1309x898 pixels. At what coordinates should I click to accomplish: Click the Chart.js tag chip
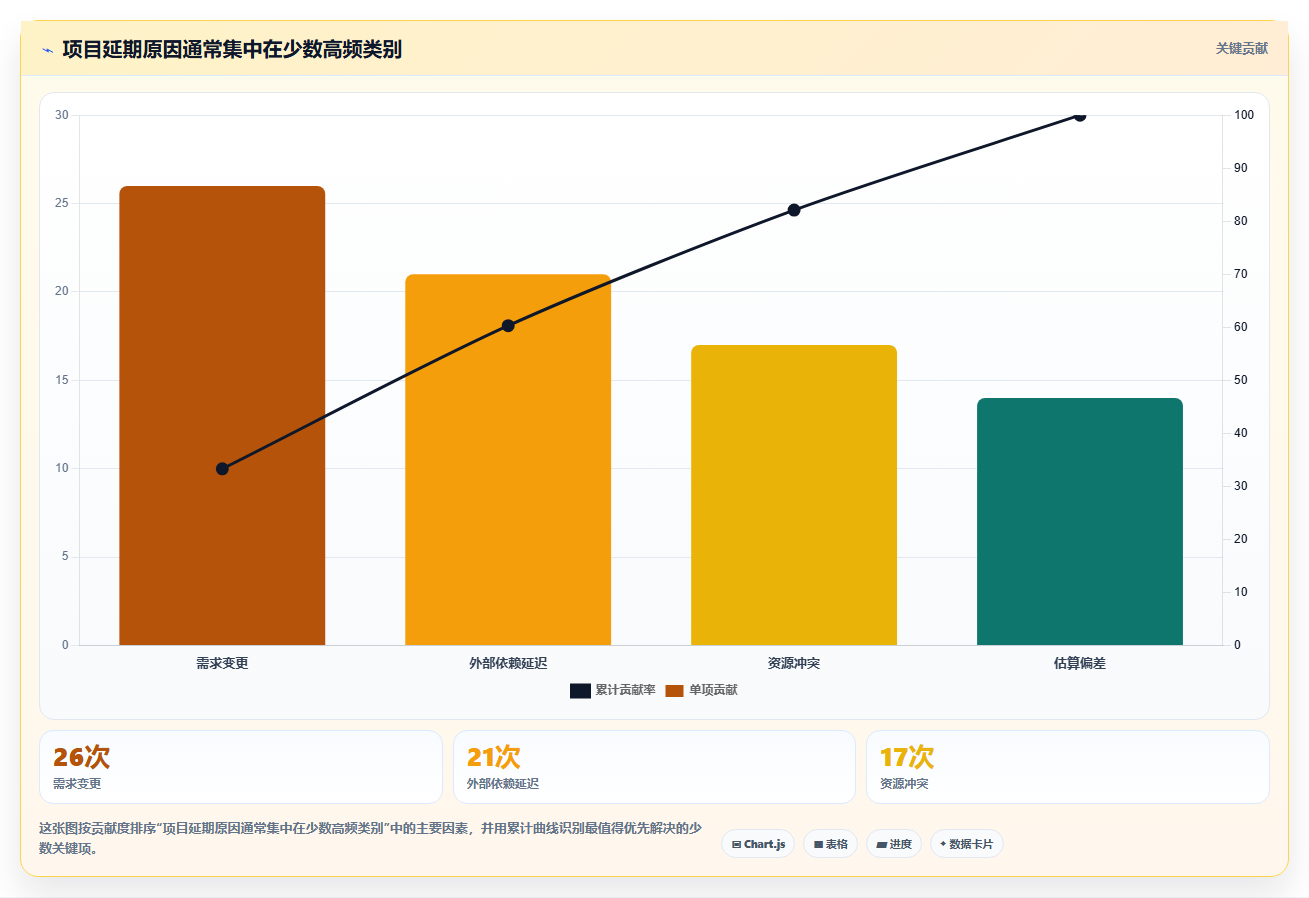(758, 844)
